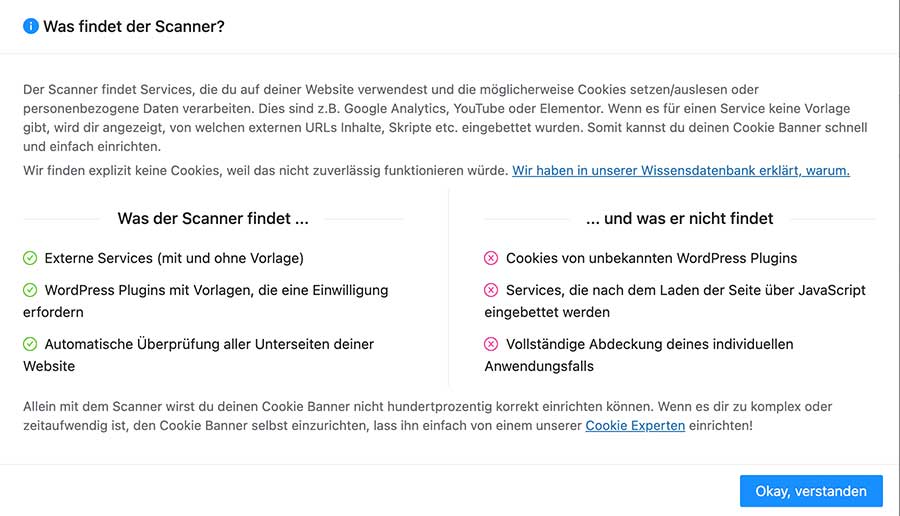The width and height of the screenshot is (900, 516).
Task: Open the Wissensdatenbank explanation link
Action: click(680, 171)
